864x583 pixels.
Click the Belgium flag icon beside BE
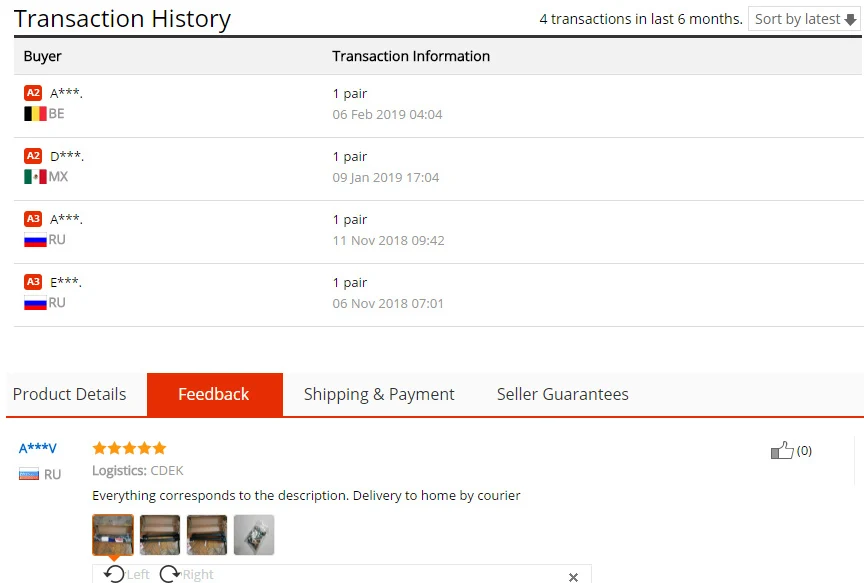tap(35, 114)
